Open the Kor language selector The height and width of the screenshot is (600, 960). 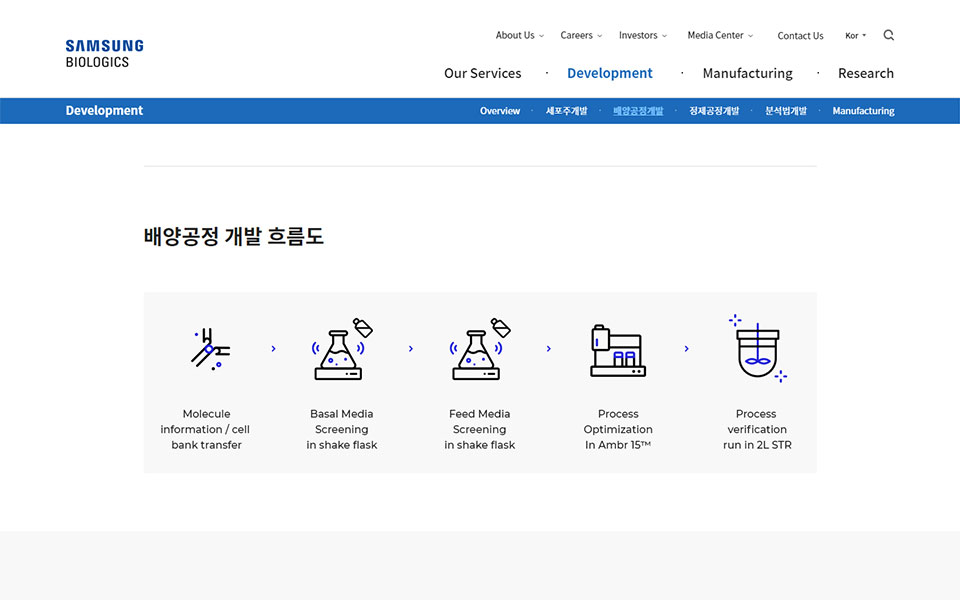(856, 35)
